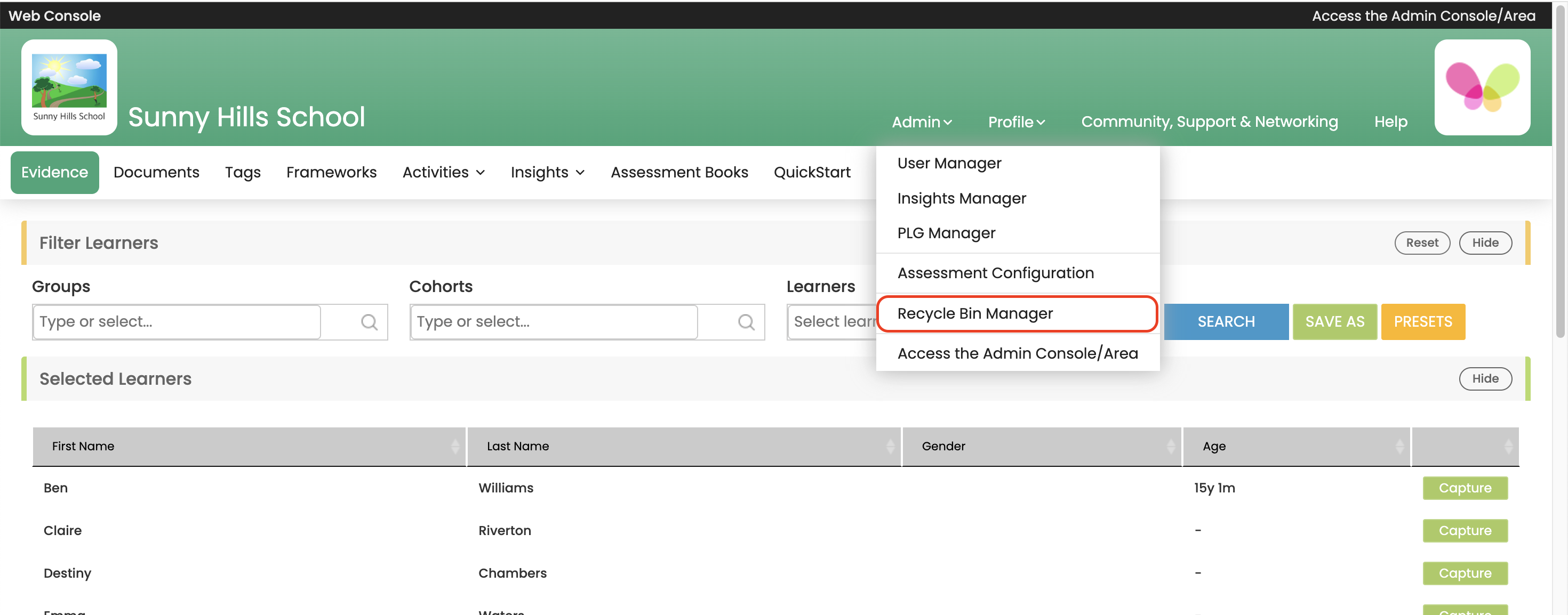Click the Sunny Hills School logo
Screen dimensions: 1568x615
coord(69,86)
